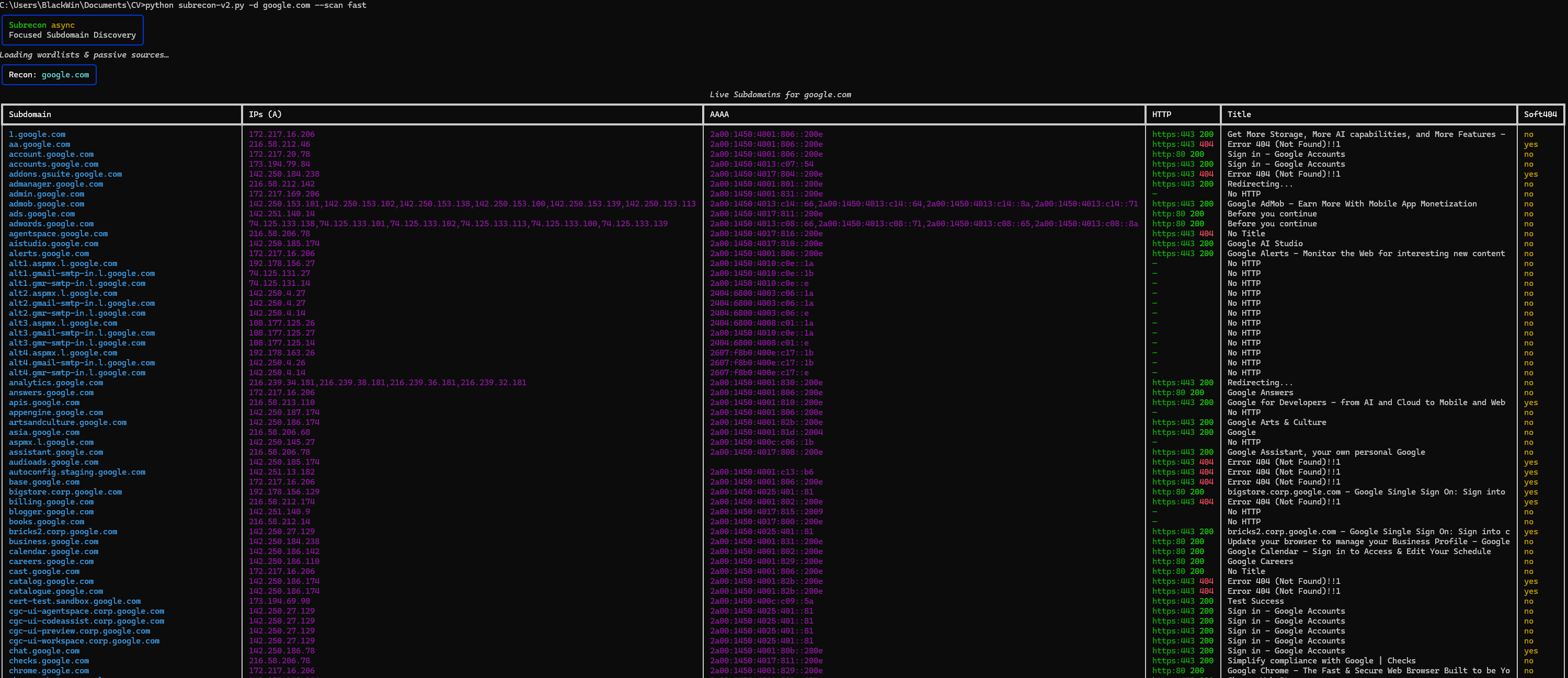Screen dimensions: 1568x678
Task: Select subdomain "apis.google.com"
Action: (x=44, y=403)
